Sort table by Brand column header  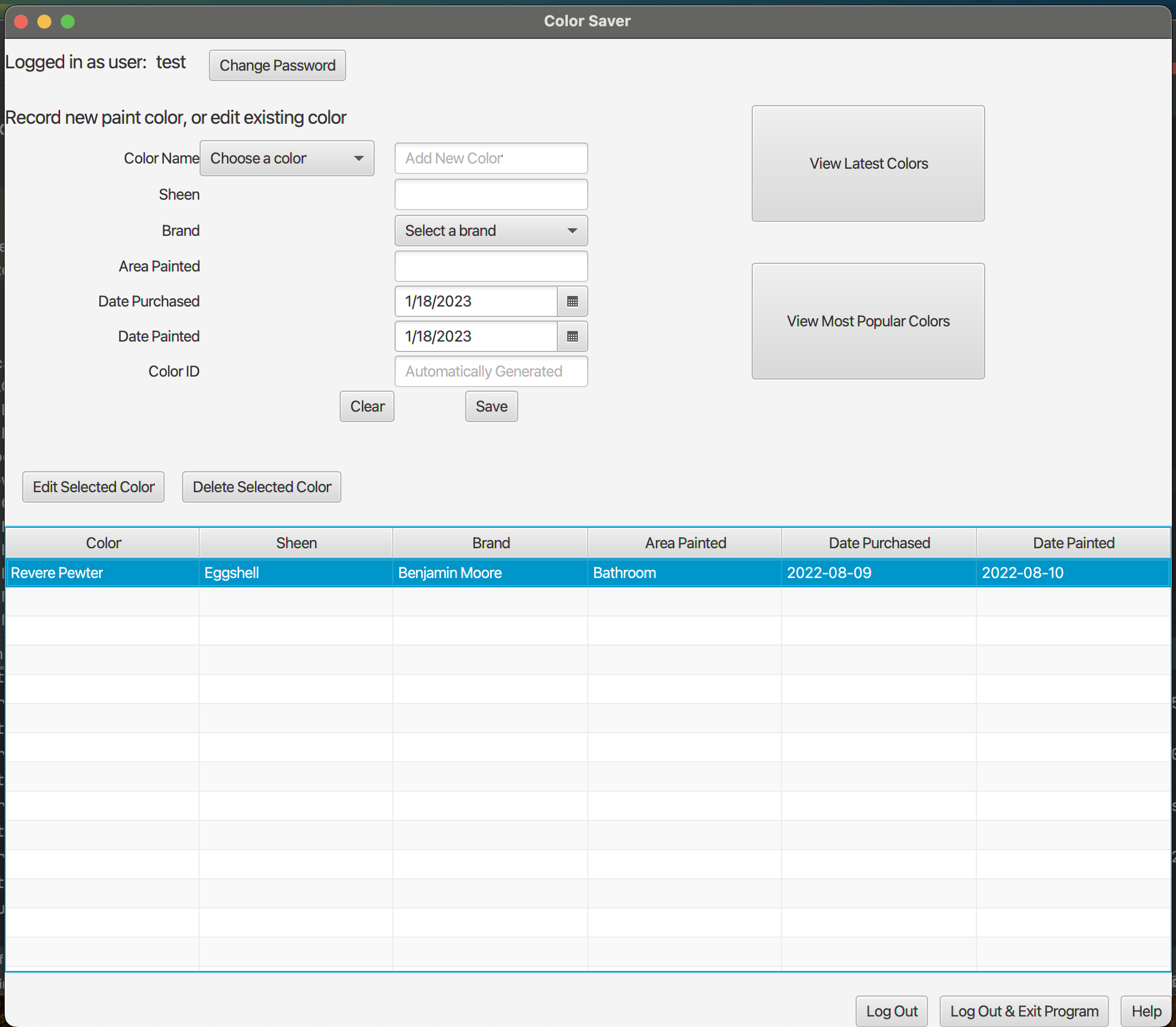(490, 543)
